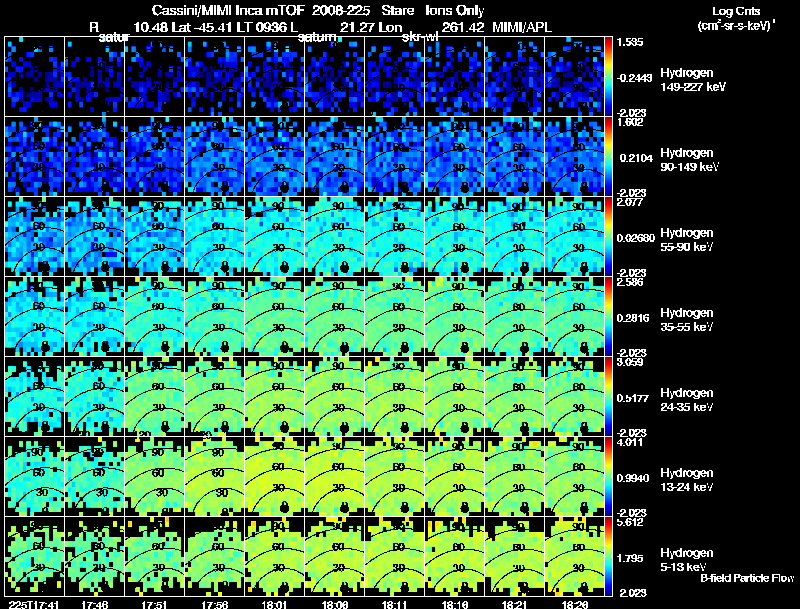
Task: Select the Hydrogen 24-35 keV panel at 18:16
Action: (x=455, y=397)
